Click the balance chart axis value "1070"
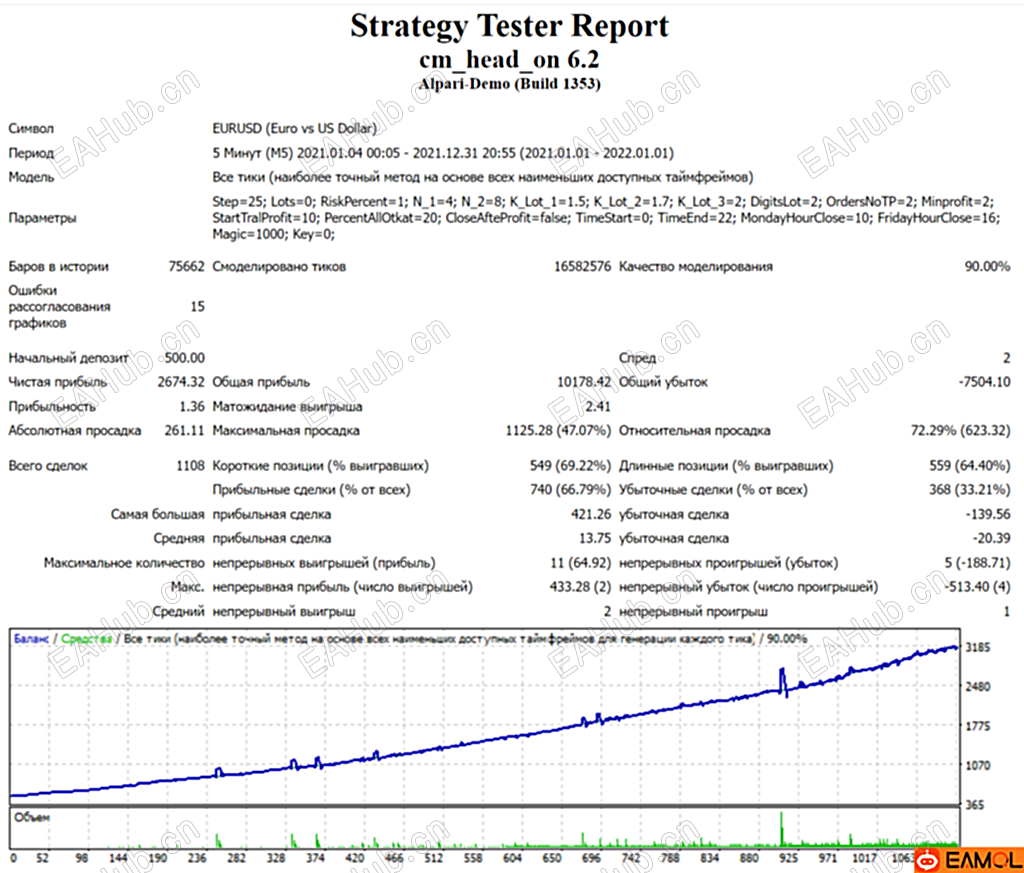Image resolution: width=1024 pixels, height=873 pixels. tap(978, 765)
